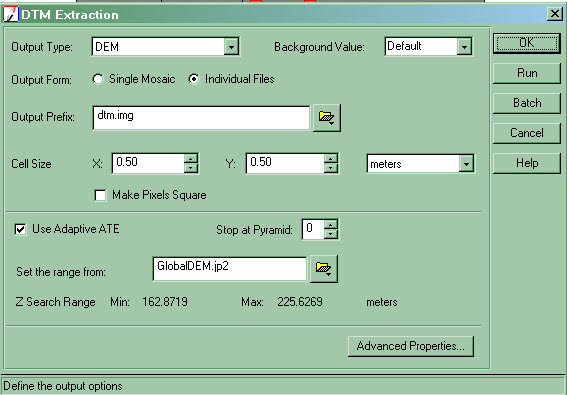Decrease Cell Size Y with the down arrow
The height and width of the screenshot is (395, 567).
pos(331,168)
